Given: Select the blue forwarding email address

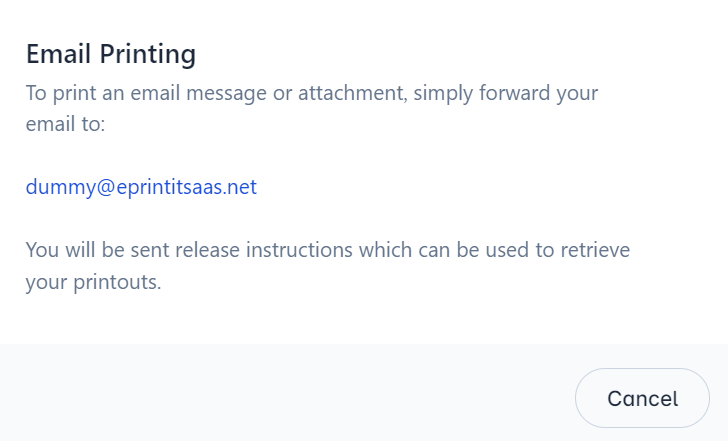Looking at the screenshot, I should [x=141, y=188].
